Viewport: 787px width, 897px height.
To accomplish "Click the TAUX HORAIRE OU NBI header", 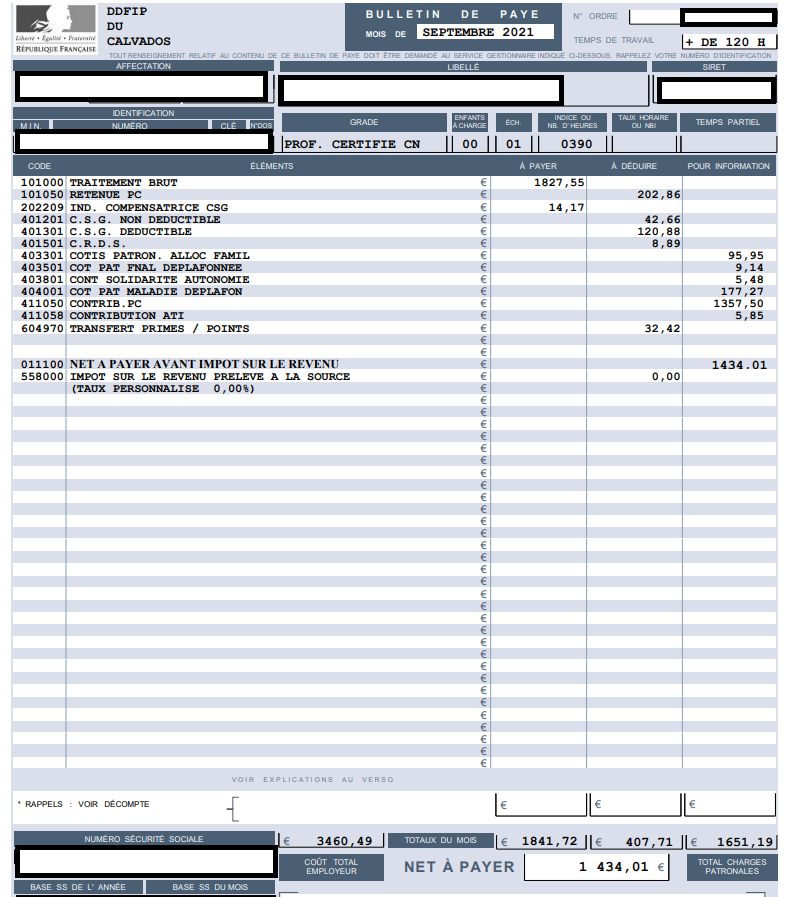I will click(643, 122).
